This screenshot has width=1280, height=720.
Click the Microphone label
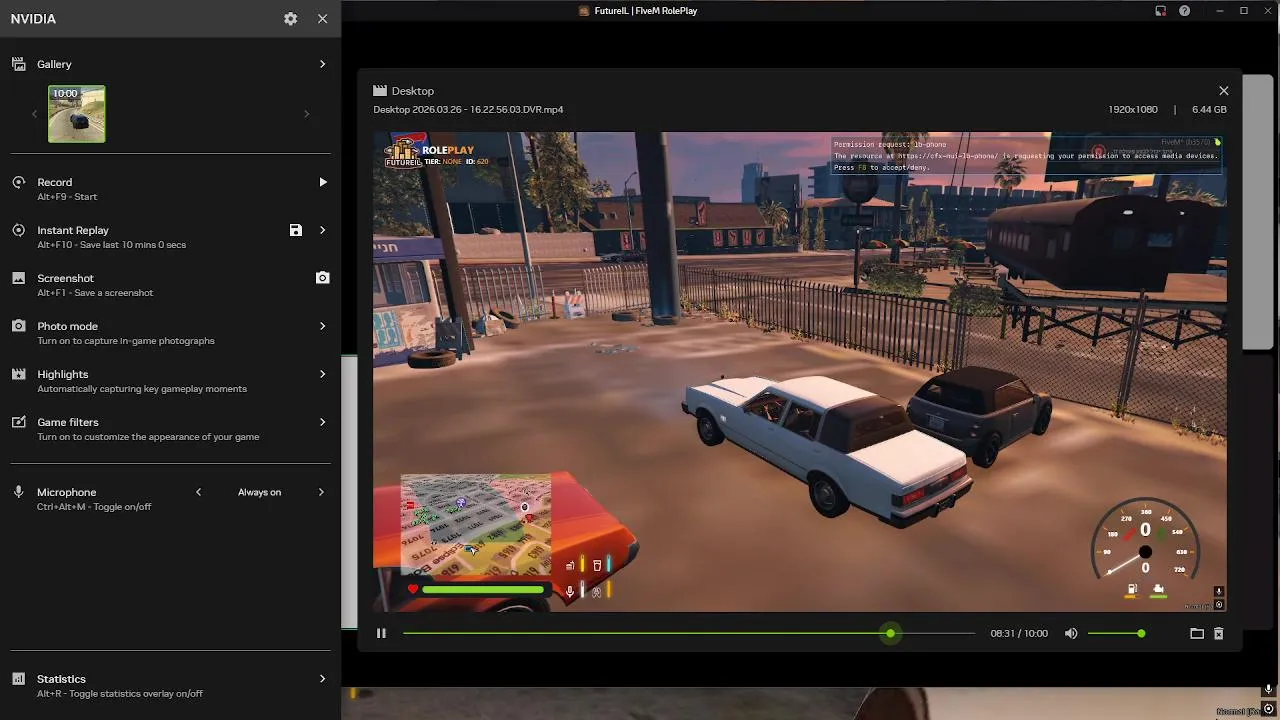click(67, 492)
